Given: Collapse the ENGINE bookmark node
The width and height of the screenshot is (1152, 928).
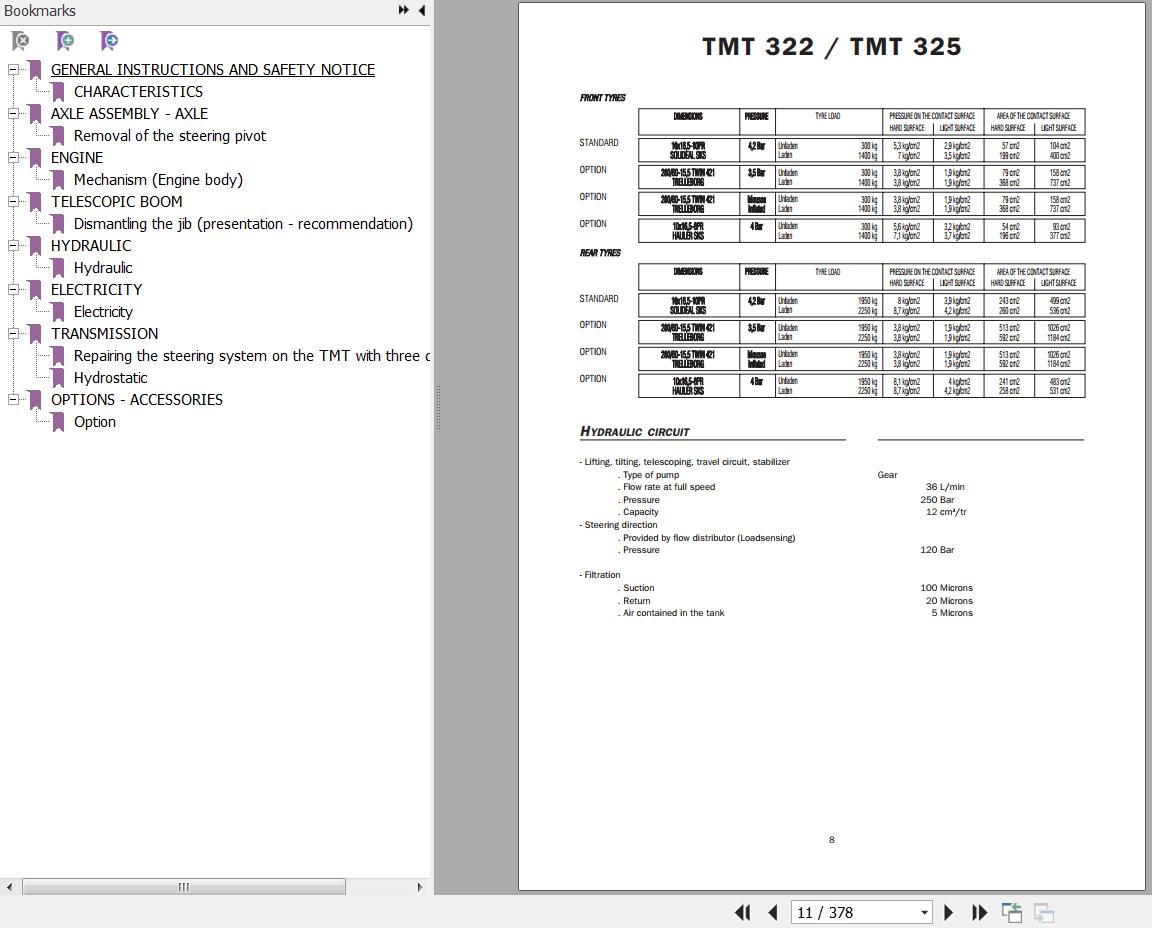Looking at the screenshot, I should pyautogui.click(x=13, y=158).
